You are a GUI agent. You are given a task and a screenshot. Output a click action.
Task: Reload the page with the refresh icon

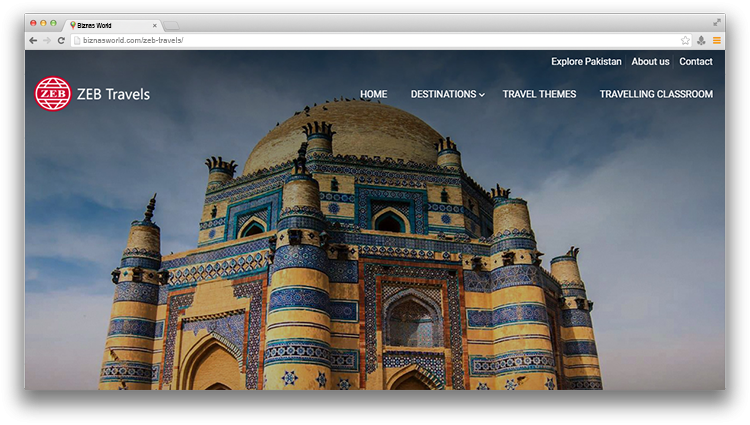[60, 40]
